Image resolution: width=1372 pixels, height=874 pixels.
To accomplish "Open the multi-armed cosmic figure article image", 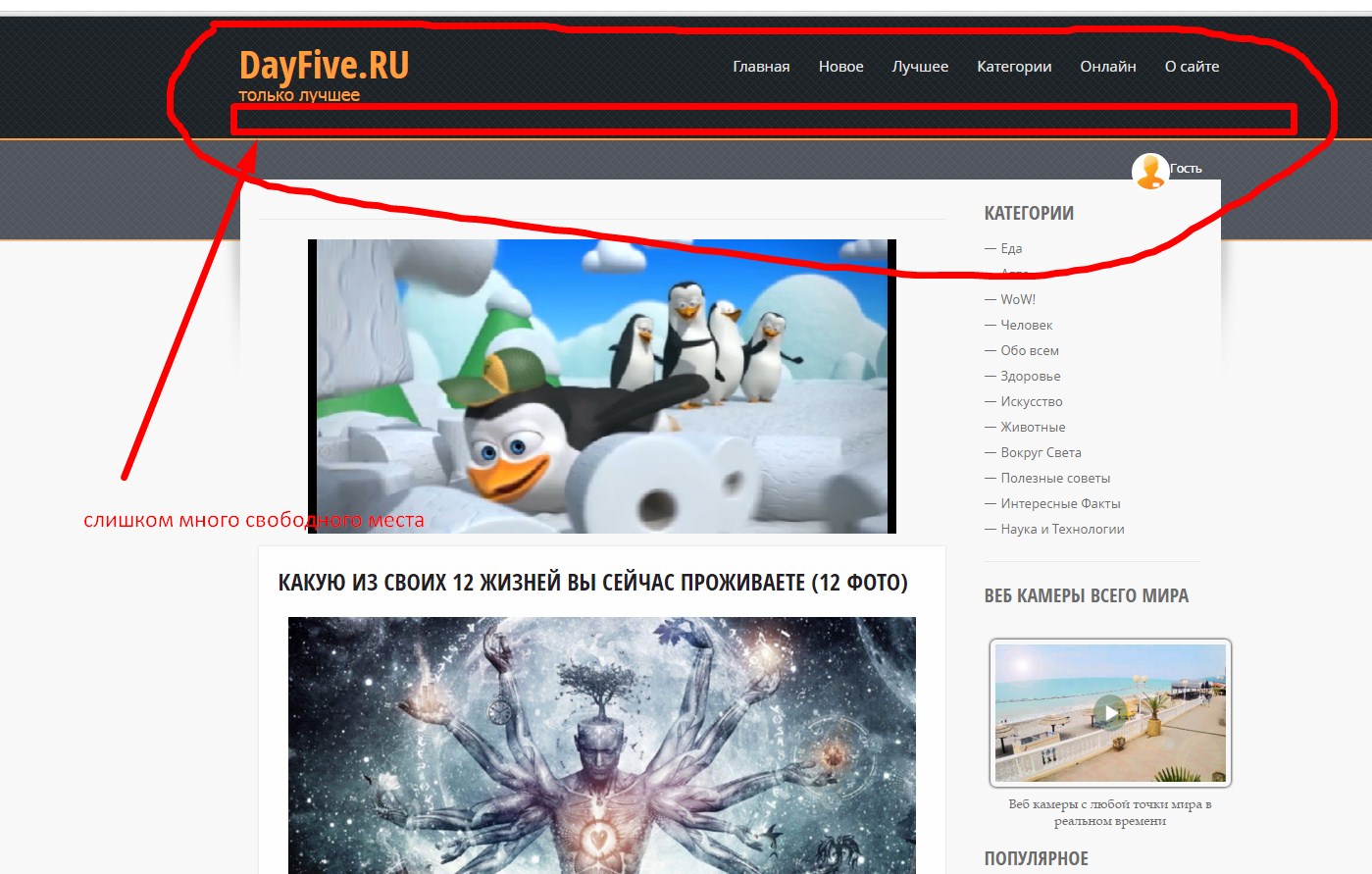I will point(602,745).
